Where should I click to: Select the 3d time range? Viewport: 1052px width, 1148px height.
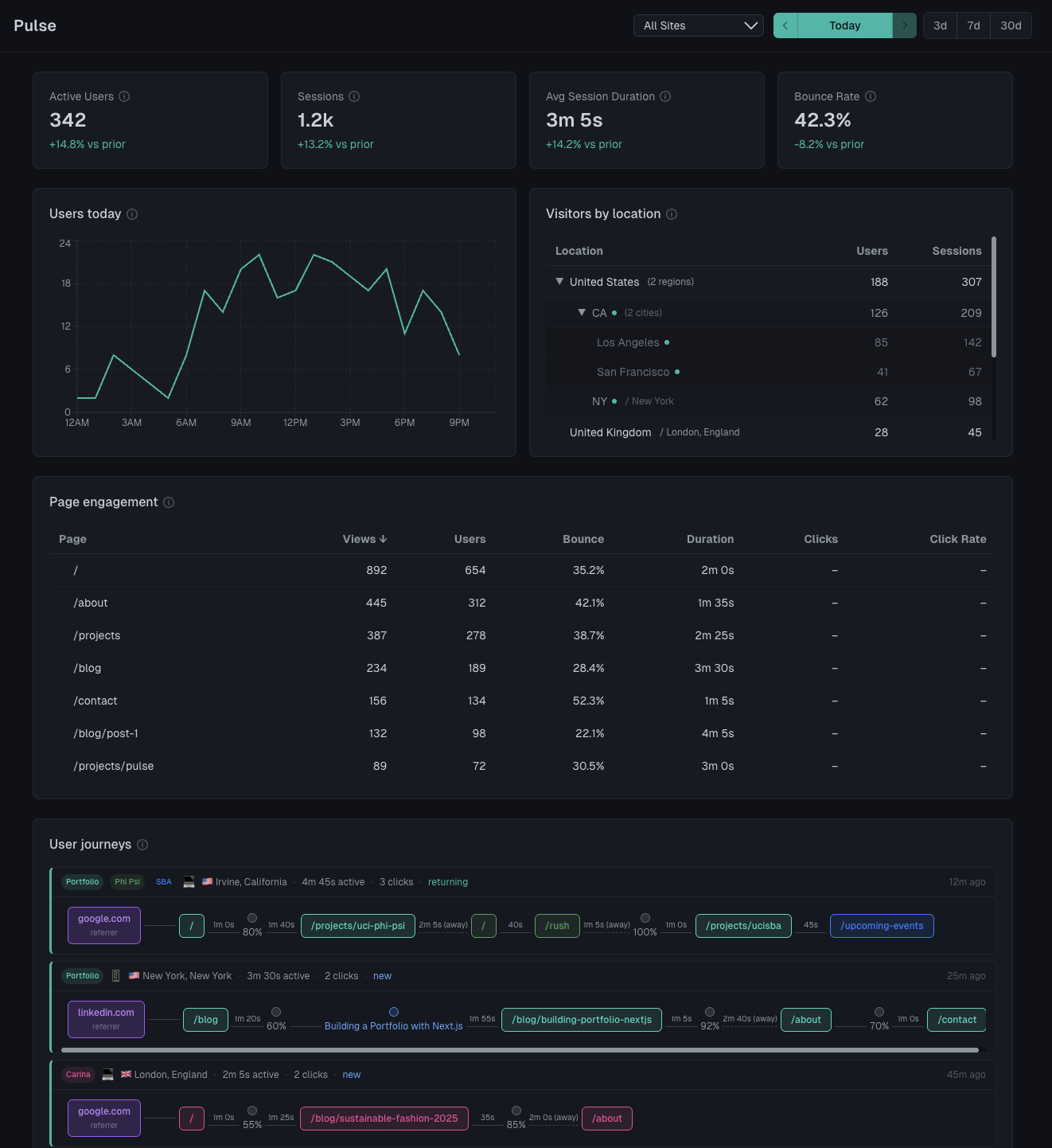[x=940, y=25]
